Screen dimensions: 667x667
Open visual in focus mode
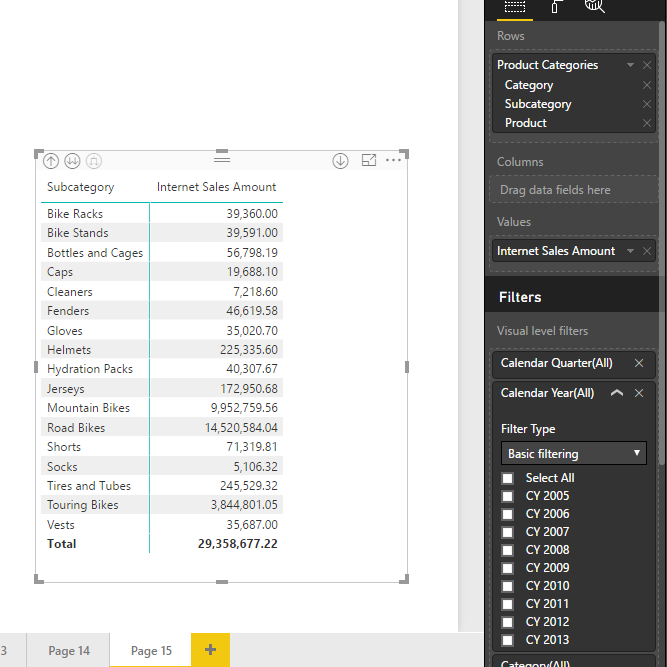pyautogui.click(x=369, y=160)
